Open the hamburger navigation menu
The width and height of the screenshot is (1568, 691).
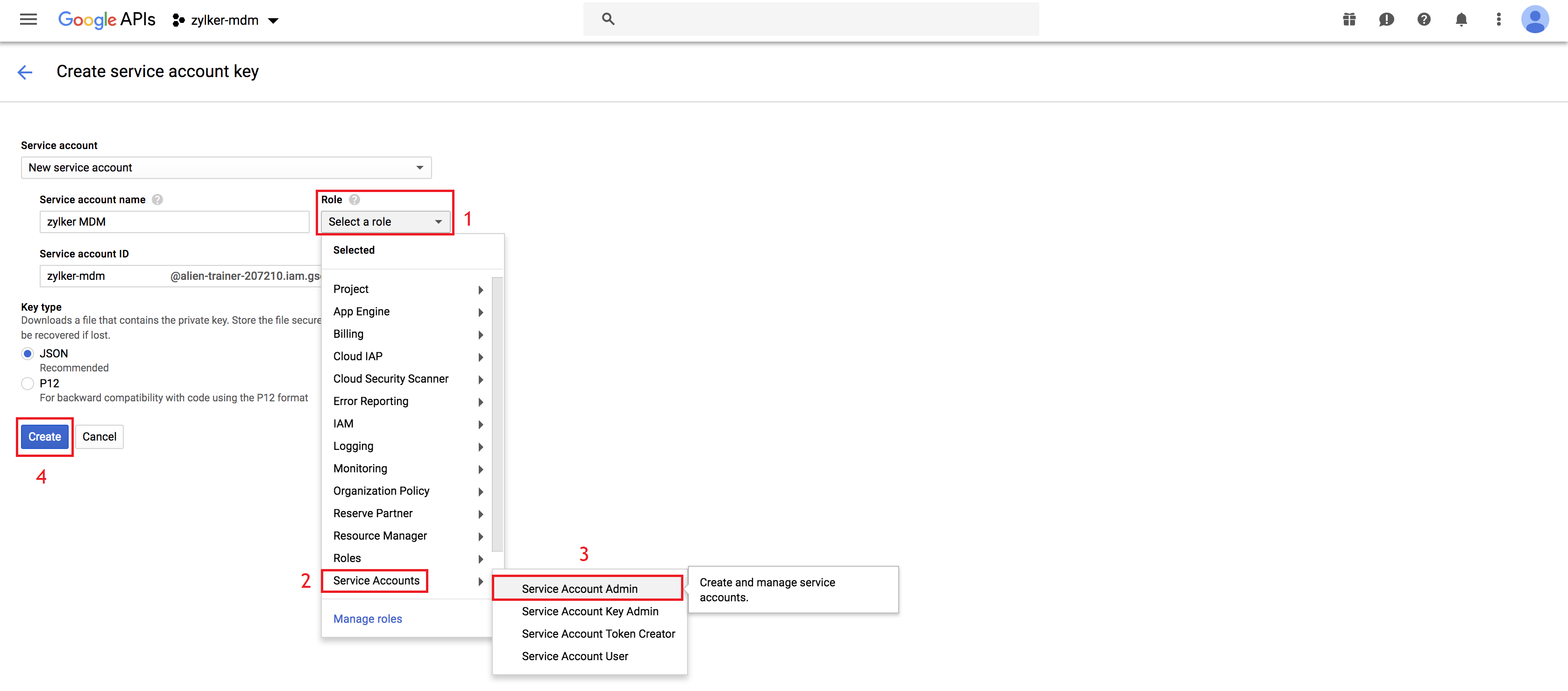[x=28, y=20]
